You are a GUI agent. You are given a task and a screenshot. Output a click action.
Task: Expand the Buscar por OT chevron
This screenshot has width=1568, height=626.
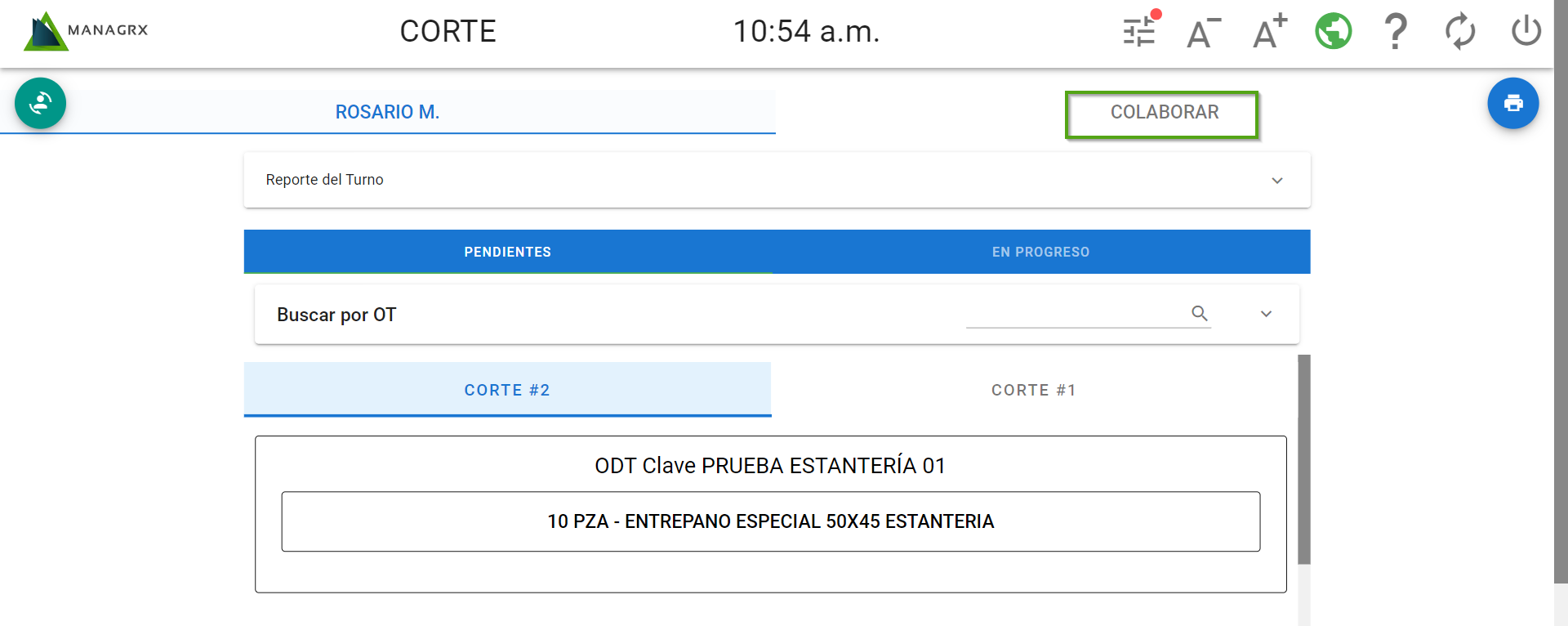1266,314
